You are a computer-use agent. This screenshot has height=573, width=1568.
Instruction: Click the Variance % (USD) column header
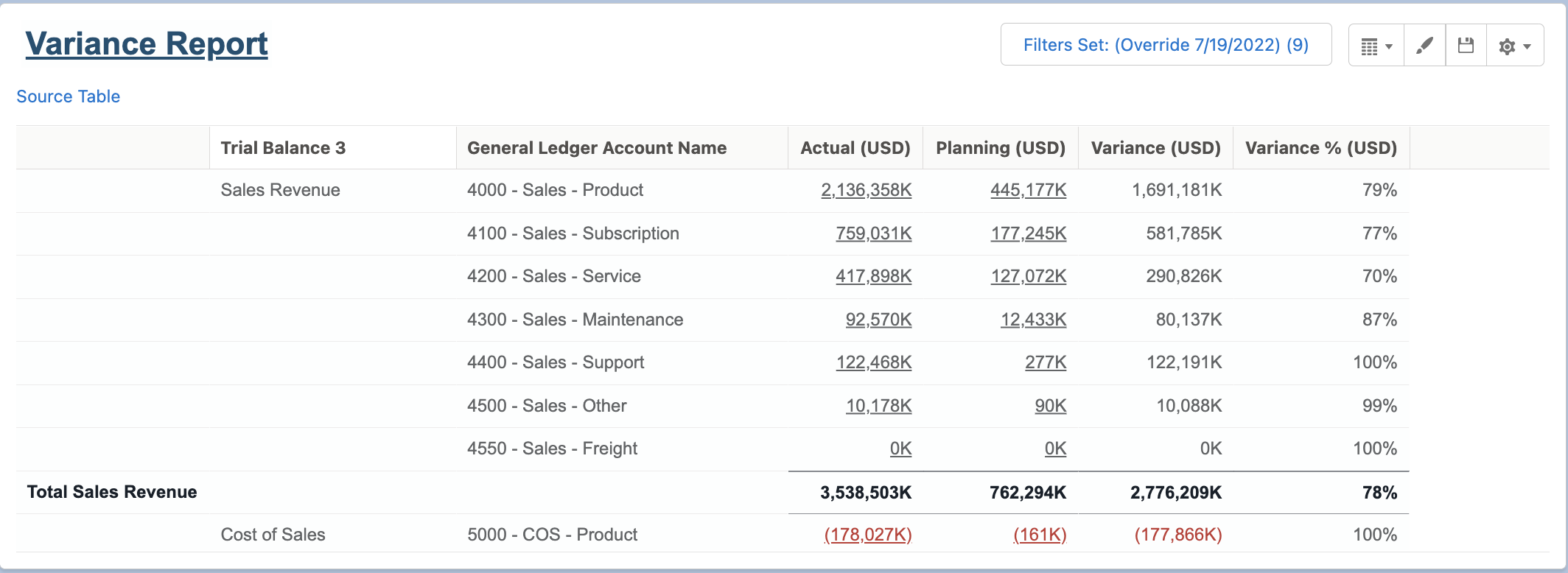coord(1320,148)
